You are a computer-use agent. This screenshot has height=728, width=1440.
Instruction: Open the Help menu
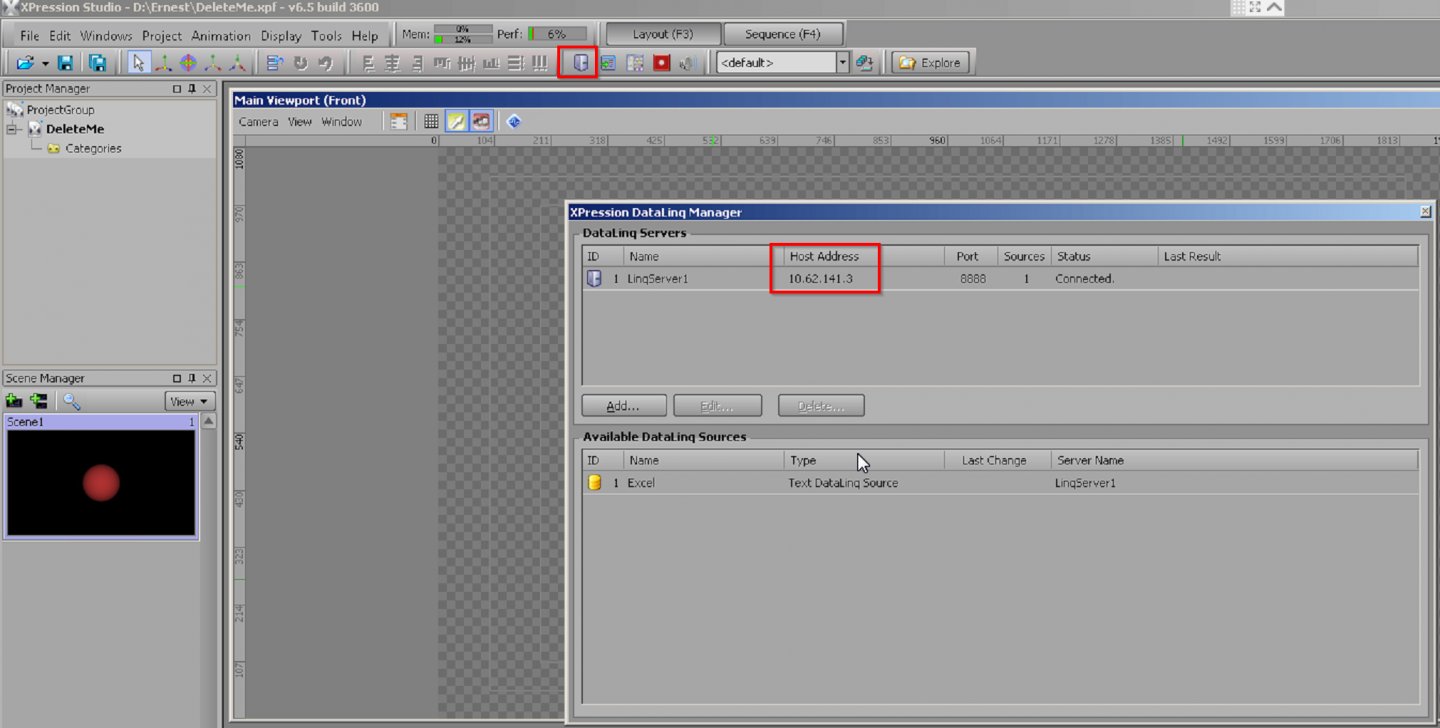[365, 36]
